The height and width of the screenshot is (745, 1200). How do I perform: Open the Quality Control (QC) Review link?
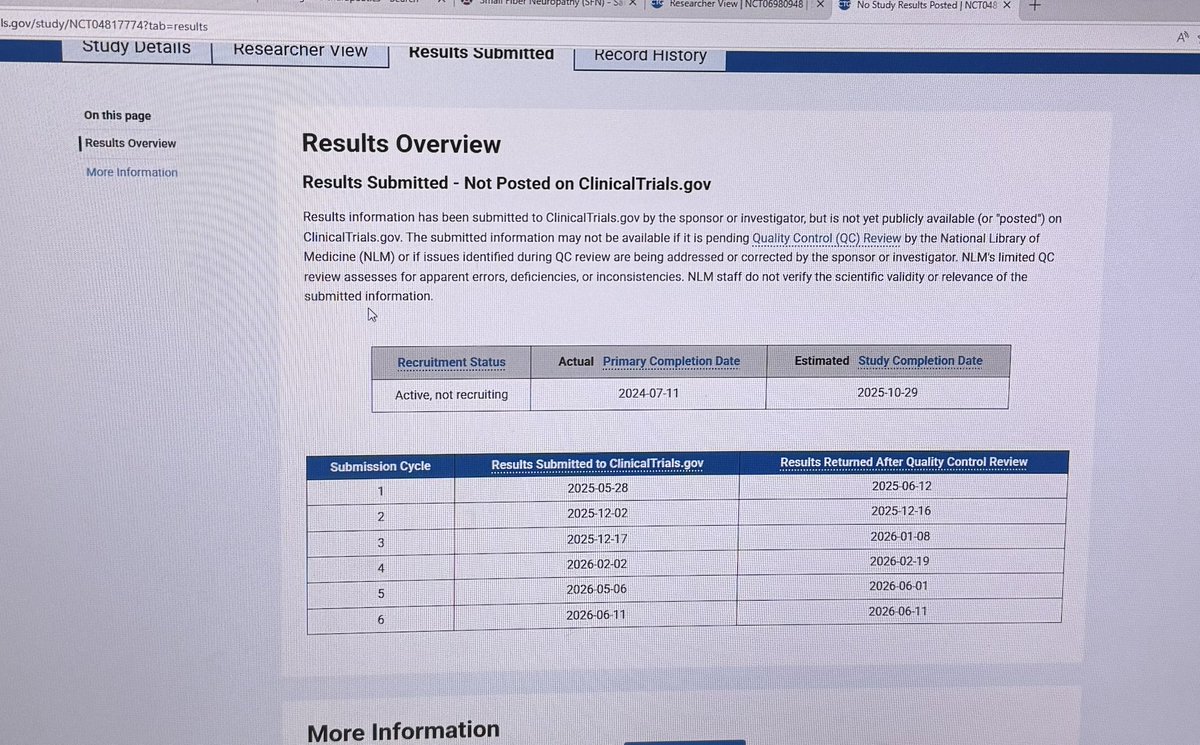coord(827,238)
